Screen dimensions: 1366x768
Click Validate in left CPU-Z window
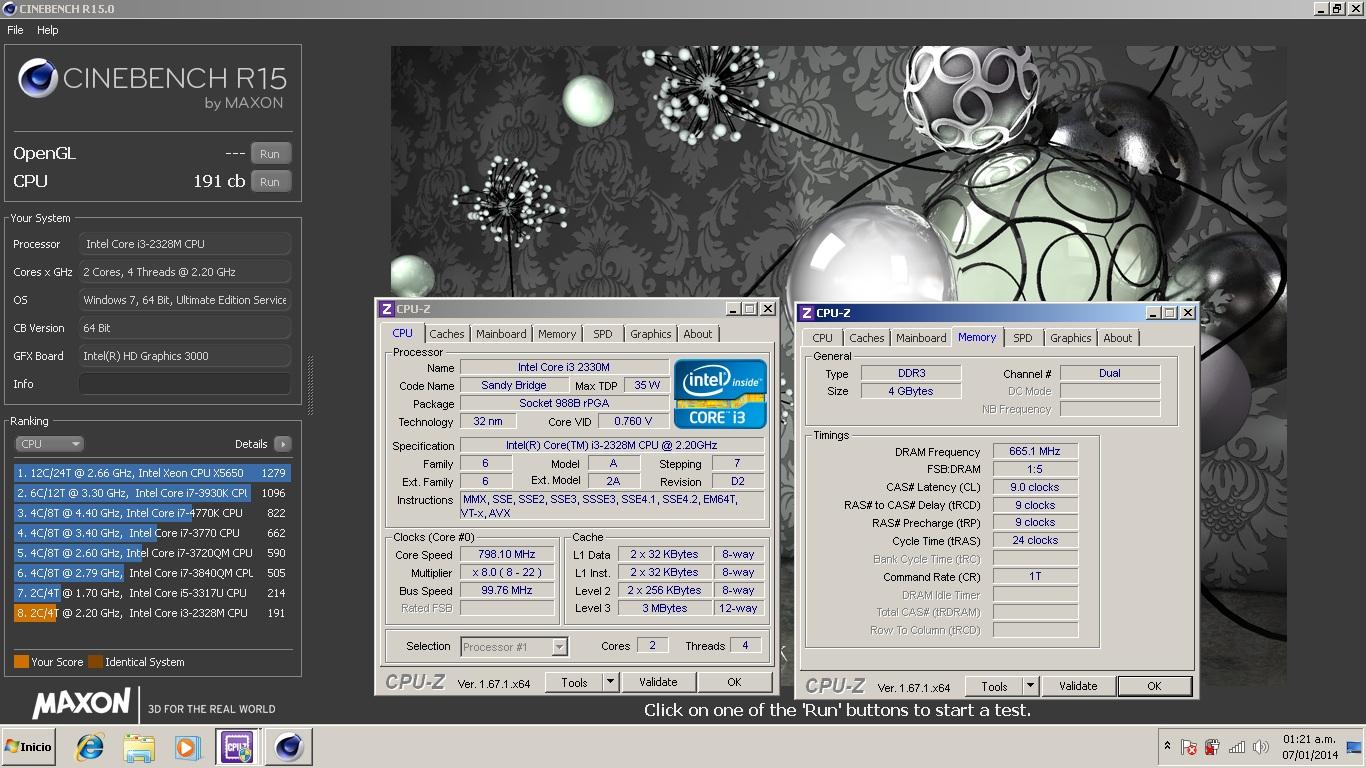658,682
